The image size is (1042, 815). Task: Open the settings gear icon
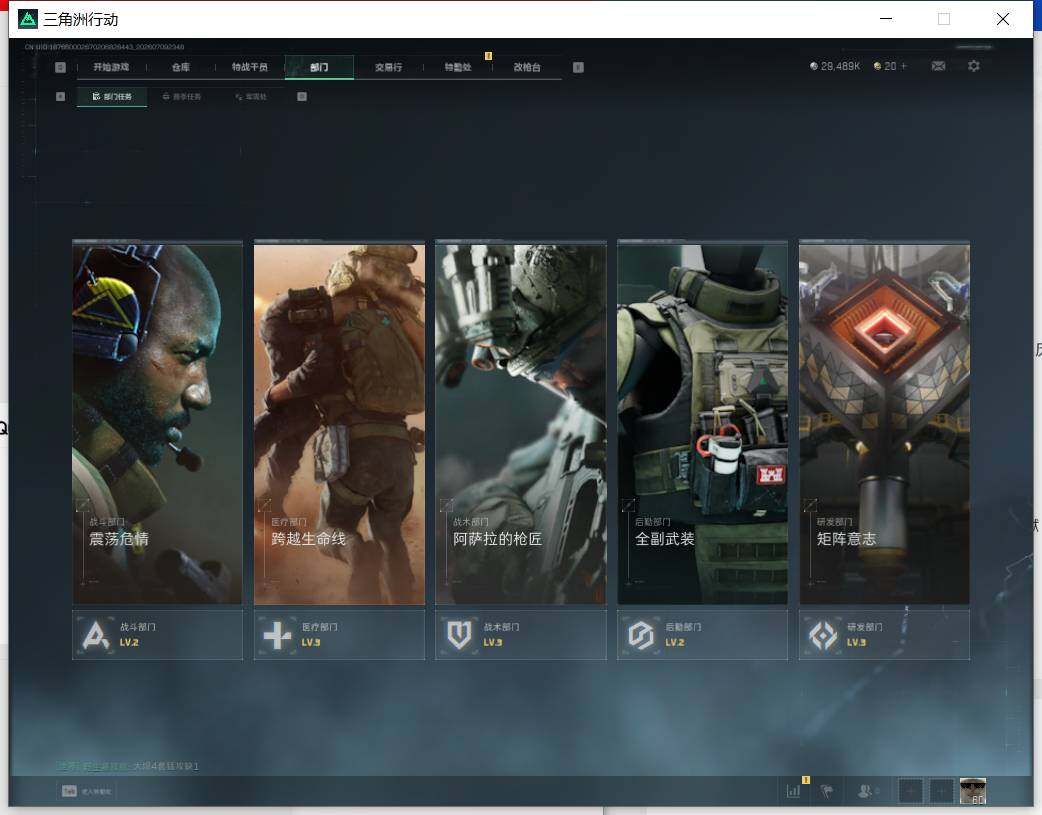(974, 66)
